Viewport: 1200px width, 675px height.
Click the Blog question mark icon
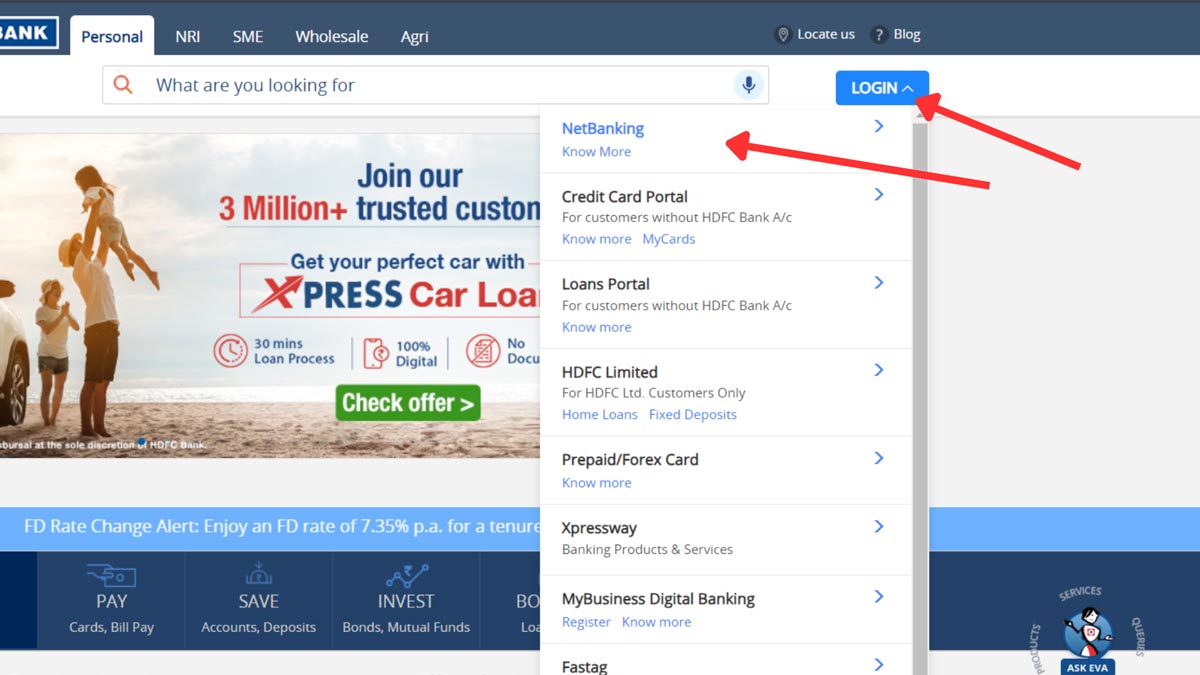click(x=878, y=34)
